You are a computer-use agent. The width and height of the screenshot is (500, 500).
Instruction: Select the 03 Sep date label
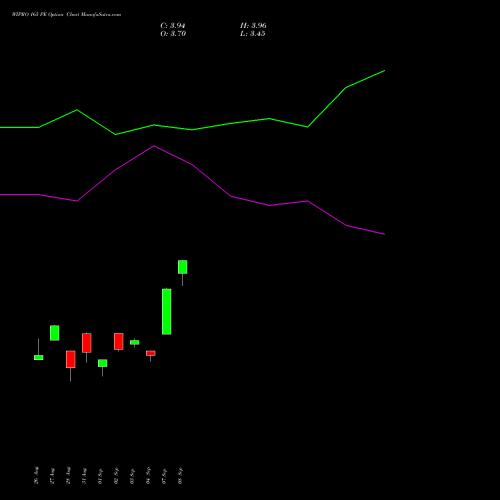tap(132, 475)
